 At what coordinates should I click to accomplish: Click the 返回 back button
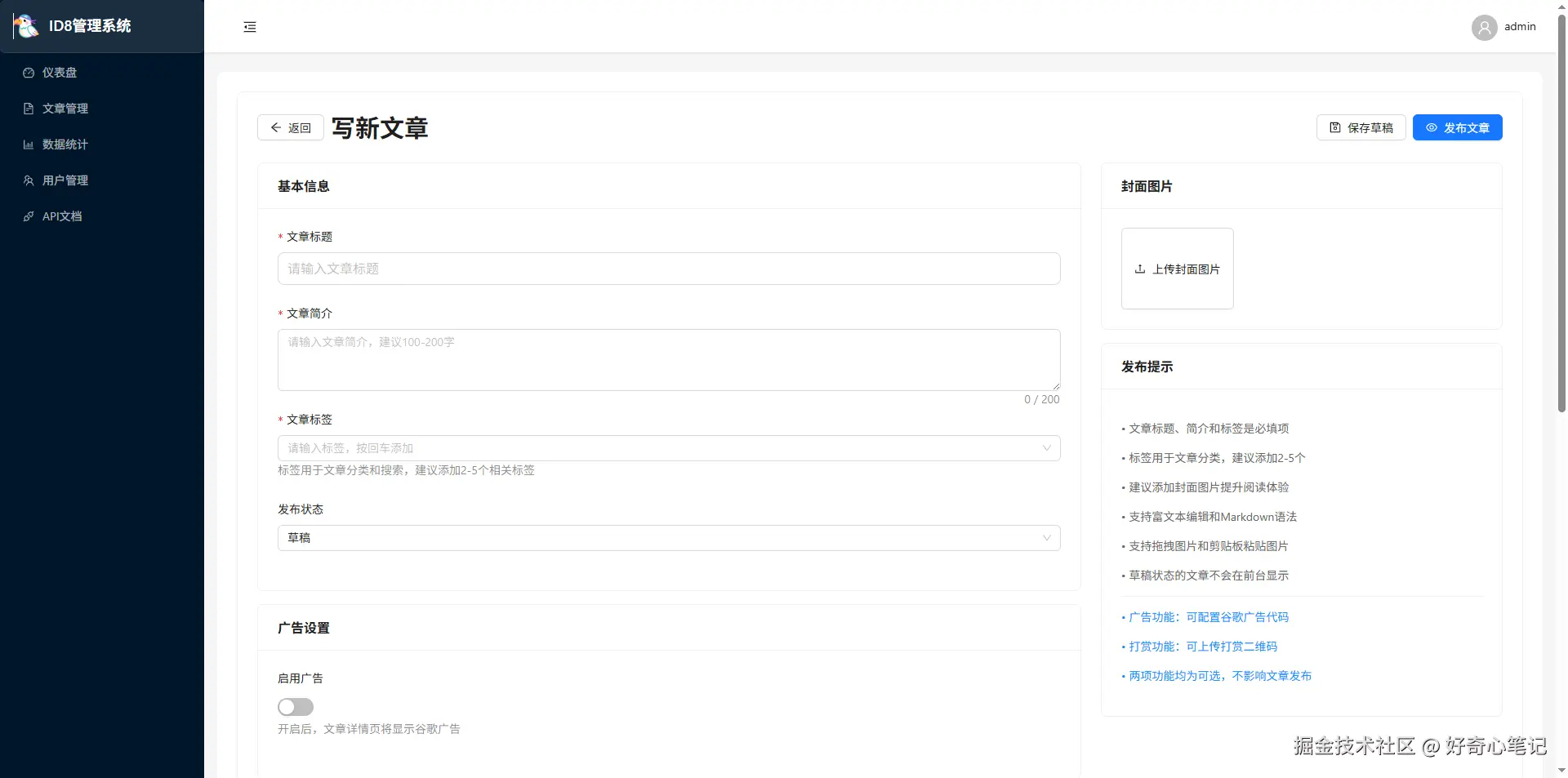coord(291,127)
